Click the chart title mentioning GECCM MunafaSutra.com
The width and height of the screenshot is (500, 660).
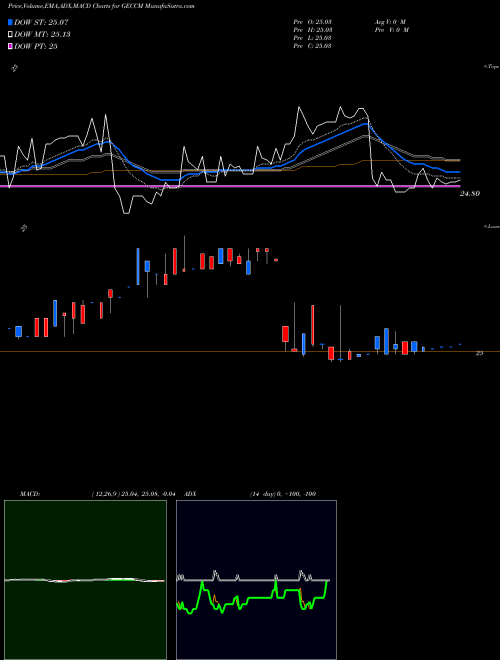pyautogui.click(x=101, y=6)
